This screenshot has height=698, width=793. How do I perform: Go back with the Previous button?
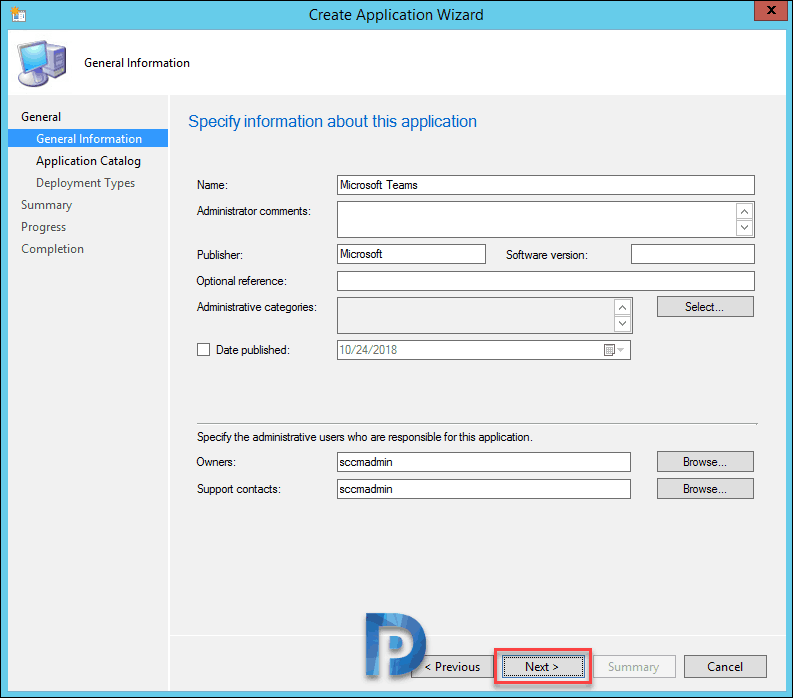tap(453, 667)
